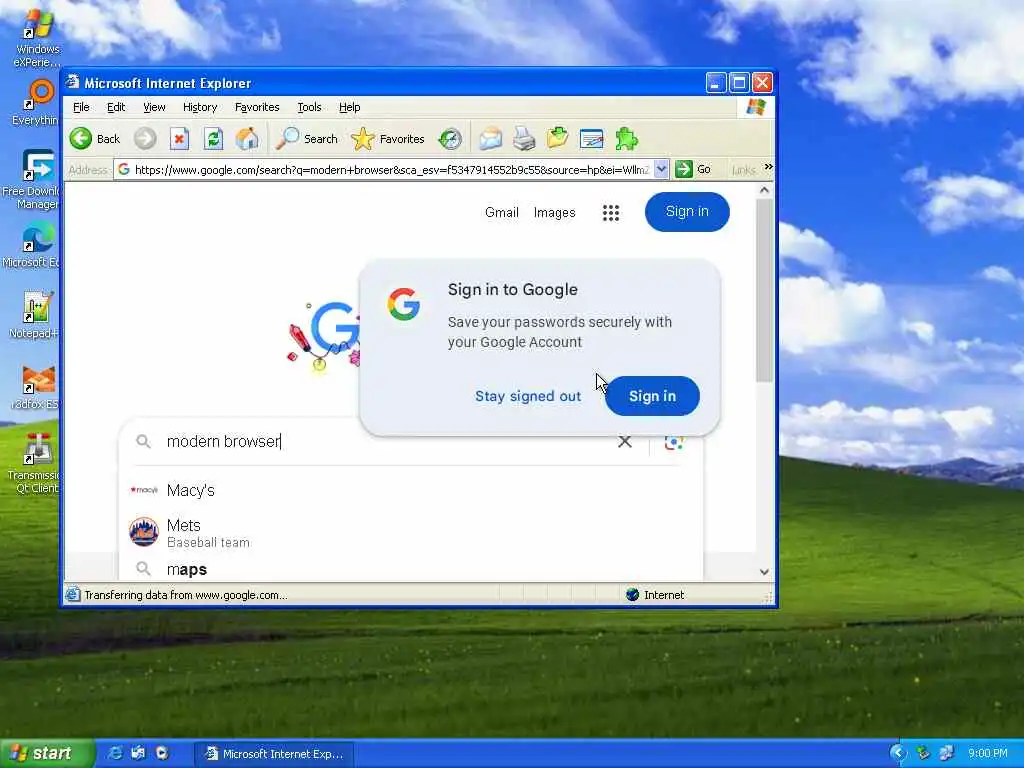Image resolution: width=1024 pixels, height=768 pixels.
Task: Clear the search box with the X icon
Action: click(625, 441)
